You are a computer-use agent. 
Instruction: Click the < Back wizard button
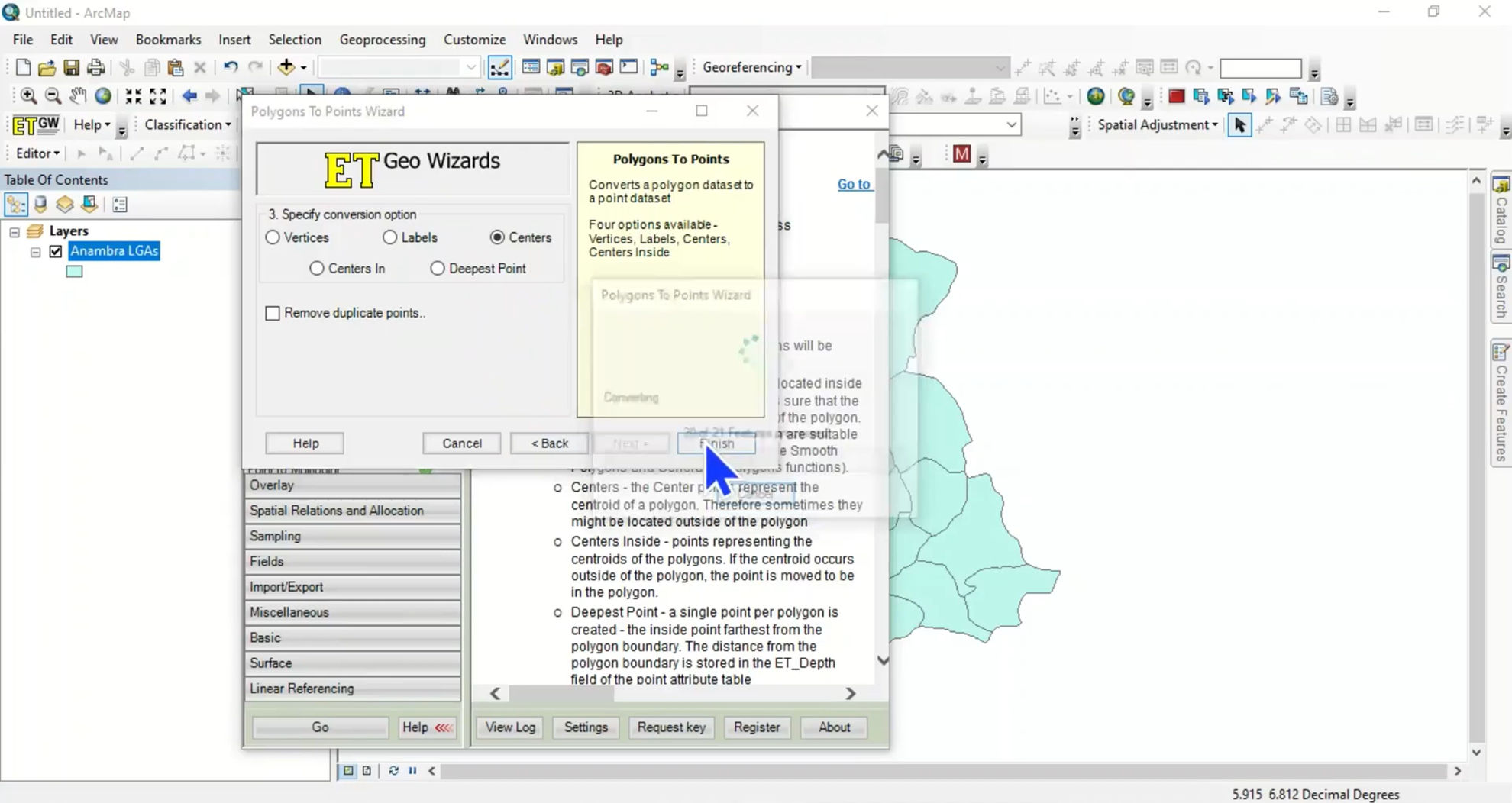pos(550,443)
